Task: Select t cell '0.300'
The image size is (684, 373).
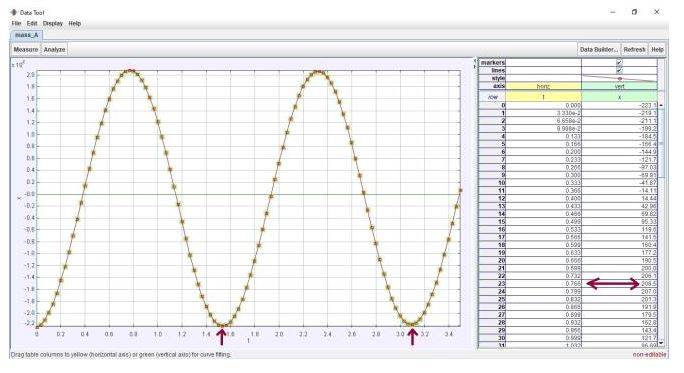Action: (543, 175)
